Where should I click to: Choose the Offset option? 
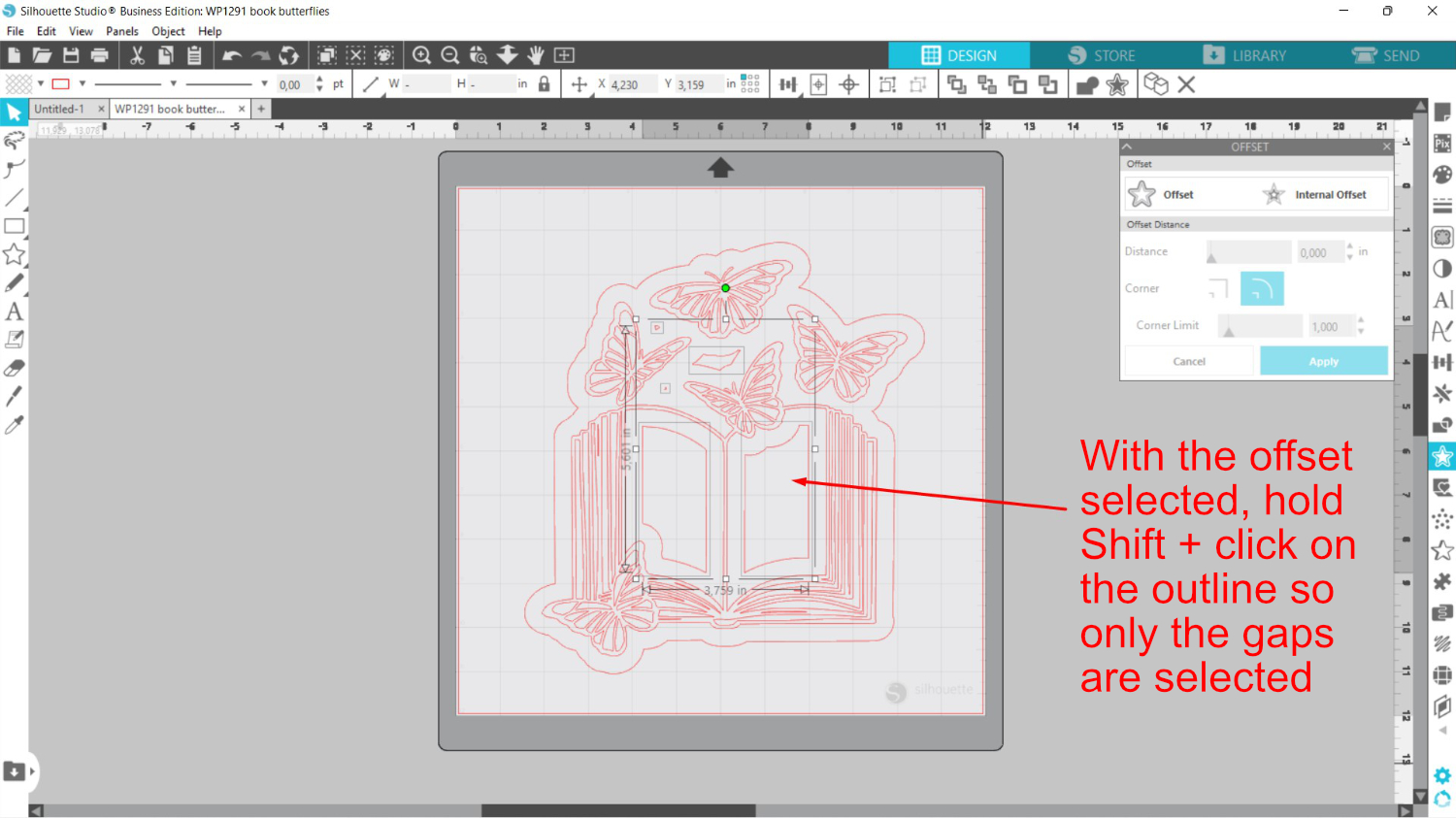click(x=1162, y=194)
